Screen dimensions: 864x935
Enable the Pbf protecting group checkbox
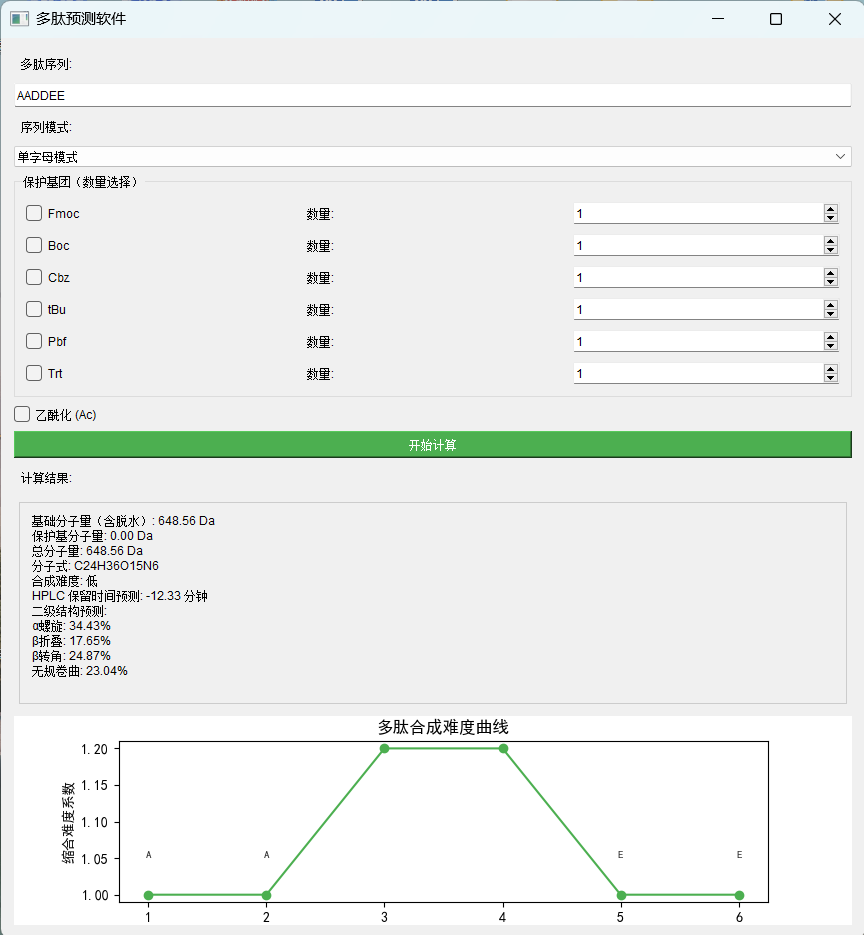click(x=34, y=341)
